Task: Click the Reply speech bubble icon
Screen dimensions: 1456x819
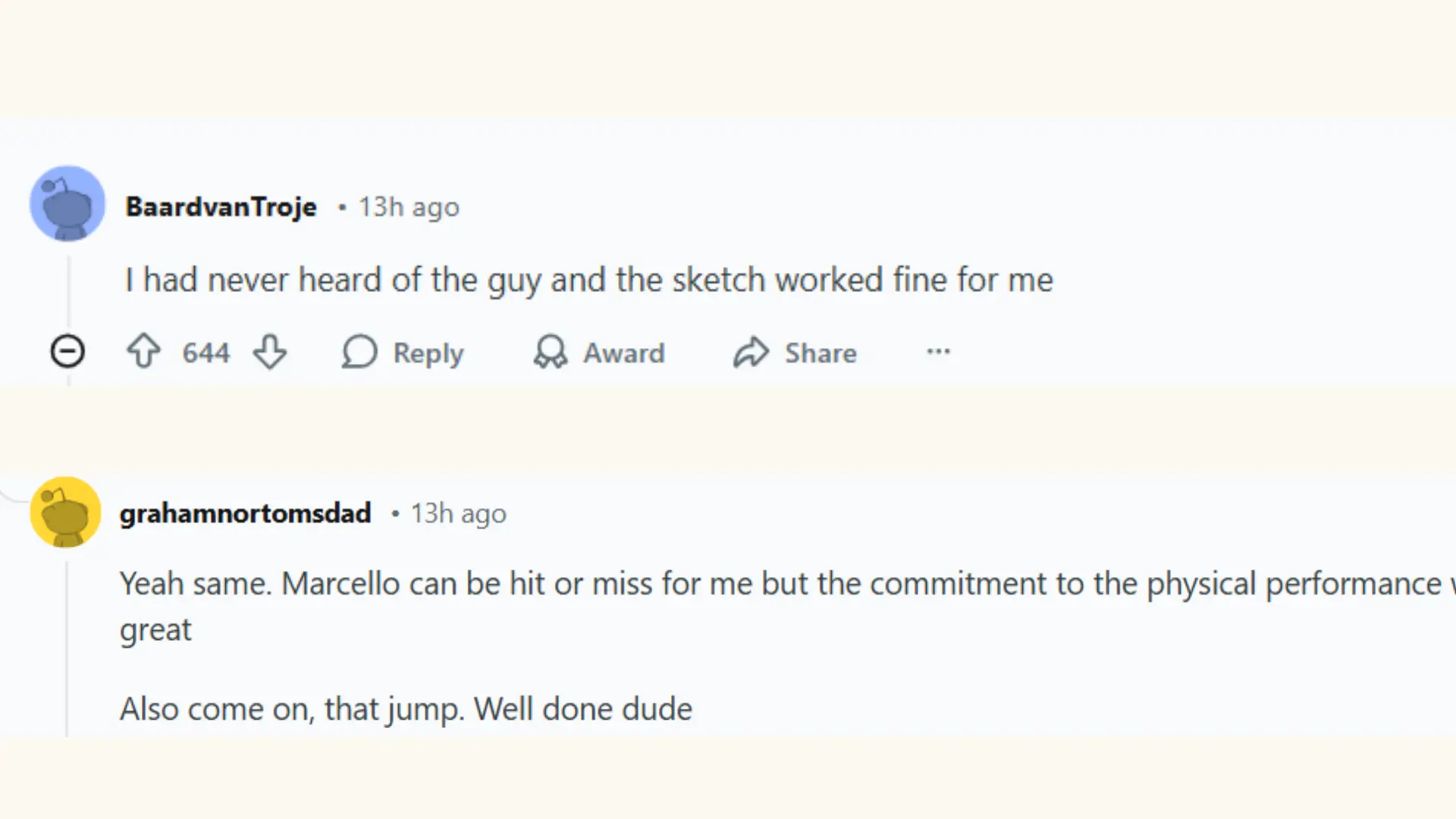Action: click(x=359, y=352)
